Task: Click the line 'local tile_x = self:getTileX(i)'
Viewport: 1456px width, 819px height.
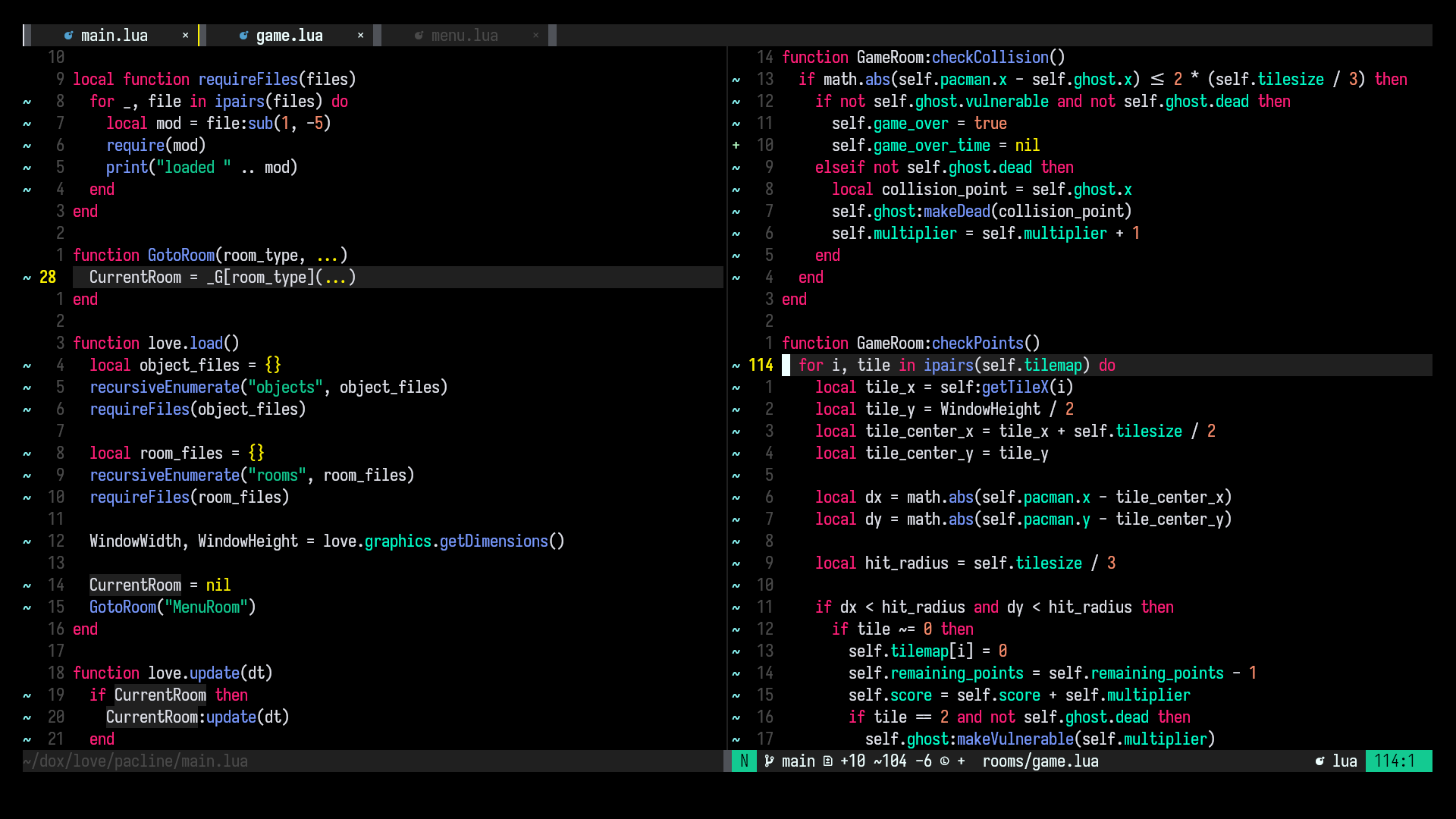Action: click(x=945, y=388)
